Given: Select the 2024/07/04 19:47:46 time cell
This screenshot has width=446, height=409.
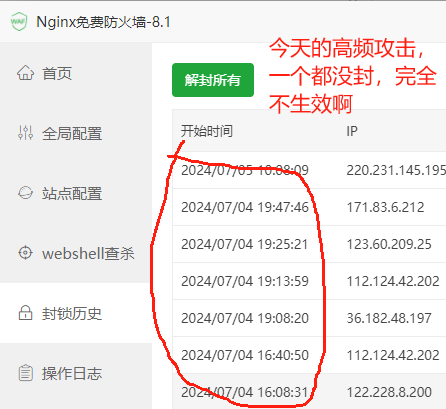Looking at the screenshot, I should click(x=245, y=207).
